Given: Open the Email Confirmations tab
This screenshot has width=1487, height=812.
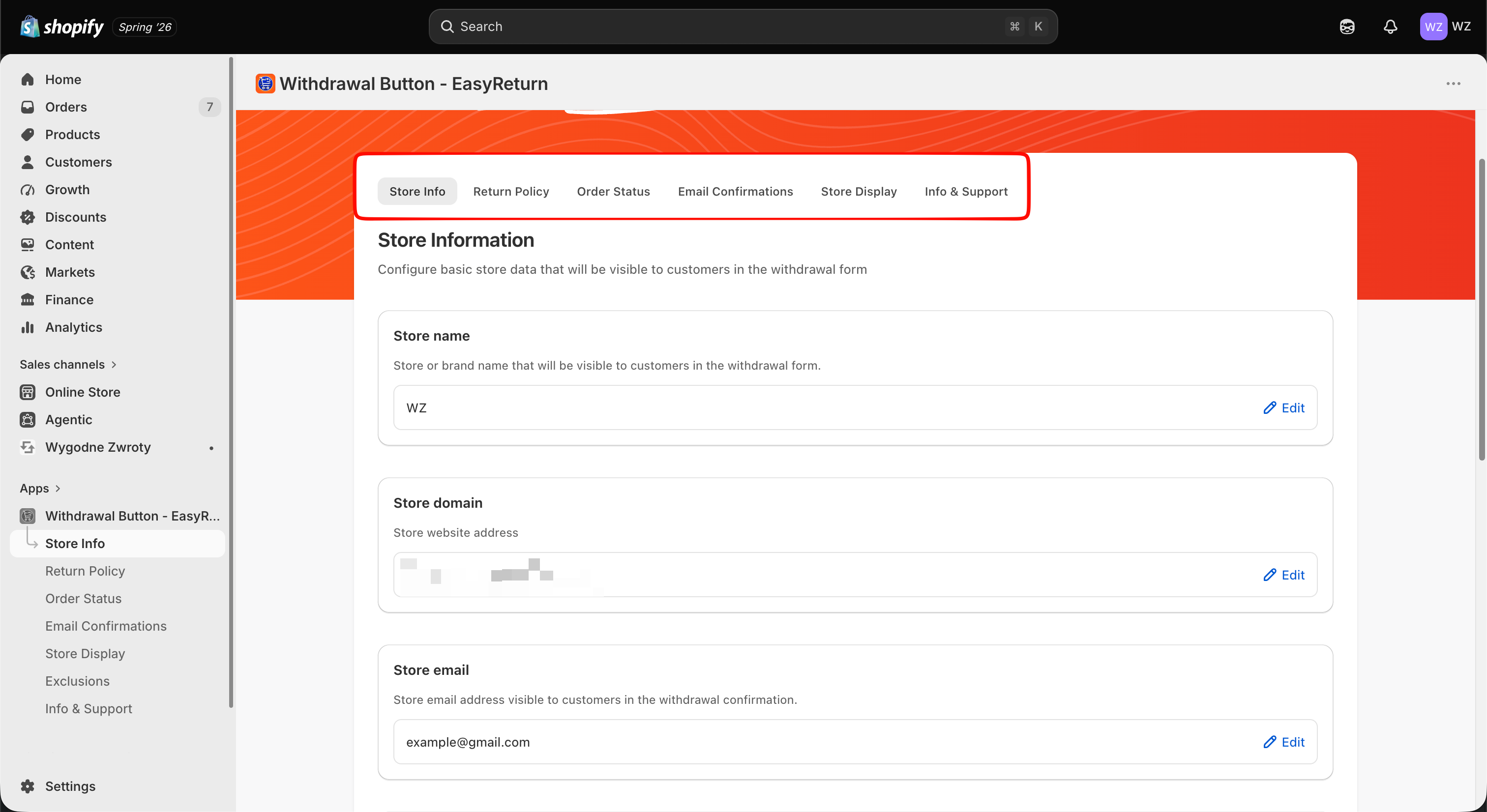Looking at the screenshot, I should click(x=736, y=192).
